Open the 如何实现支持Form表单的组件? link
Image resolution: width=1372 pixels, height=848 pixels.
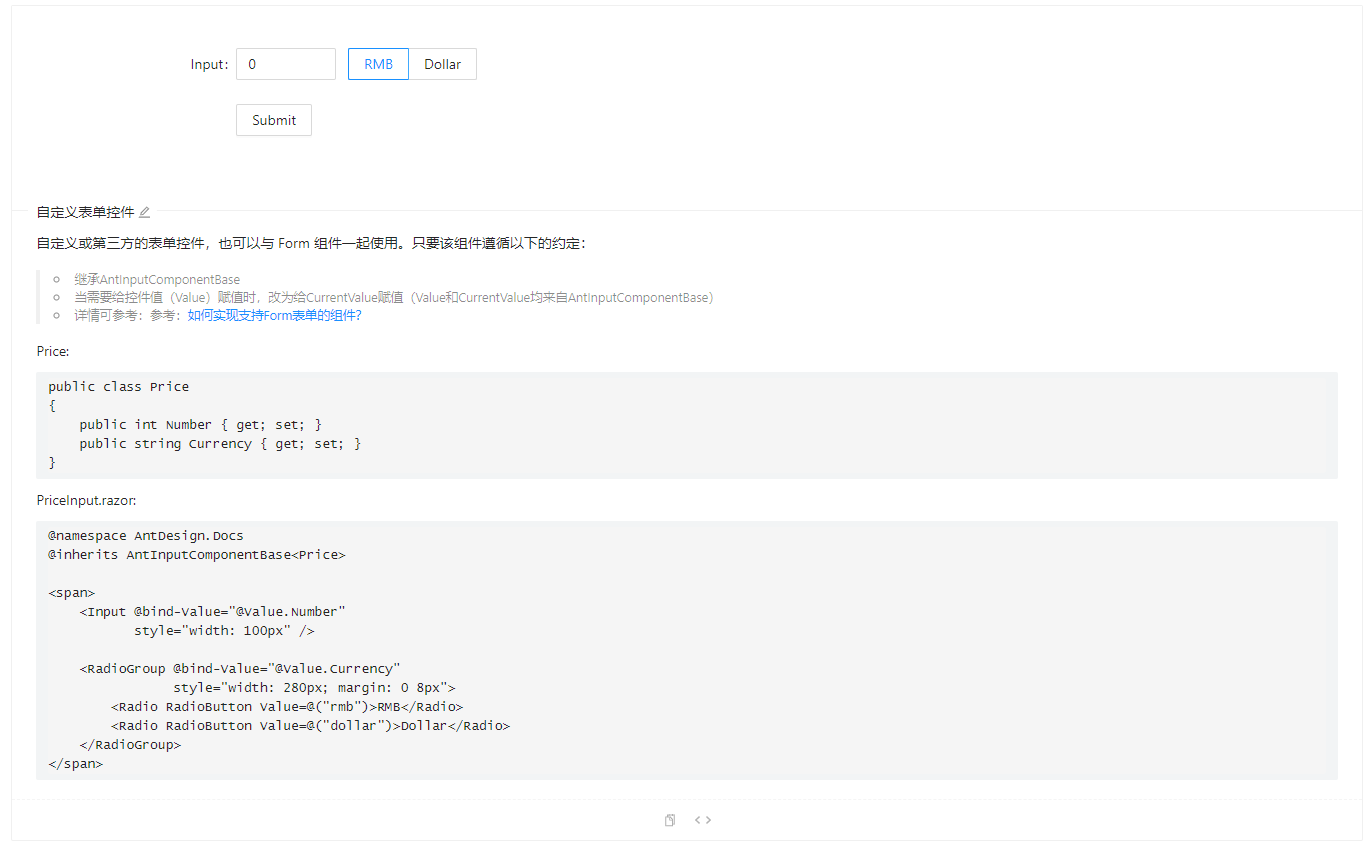coord(275,315)
